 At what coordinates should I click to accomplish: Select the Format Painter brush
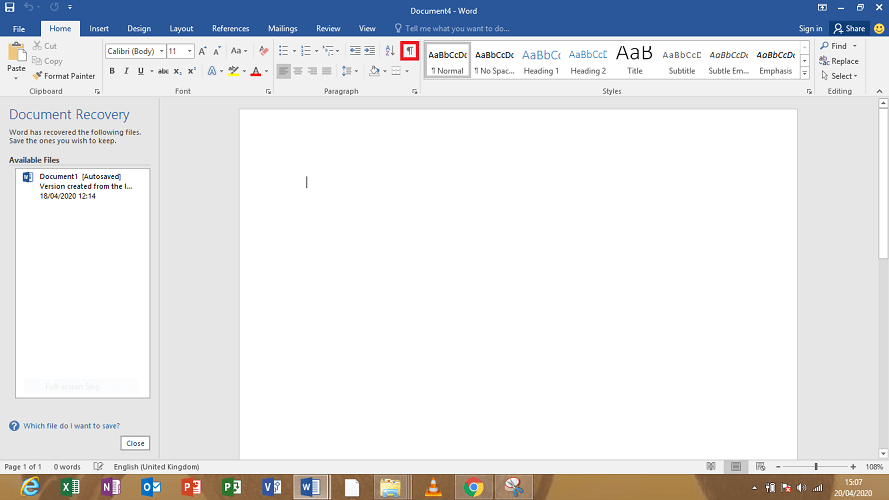pyautogui.click(x=64, y=76)
